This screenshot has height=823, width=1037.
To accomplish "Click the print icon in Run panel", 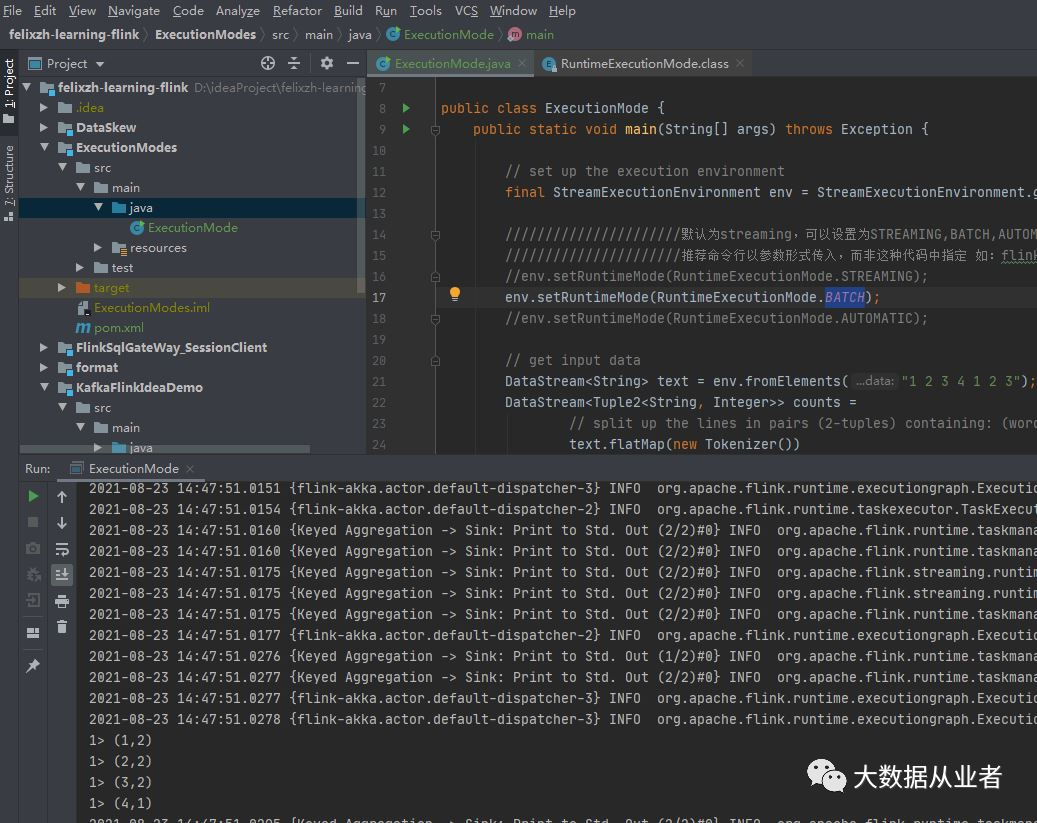I will (x=62, y=601).
